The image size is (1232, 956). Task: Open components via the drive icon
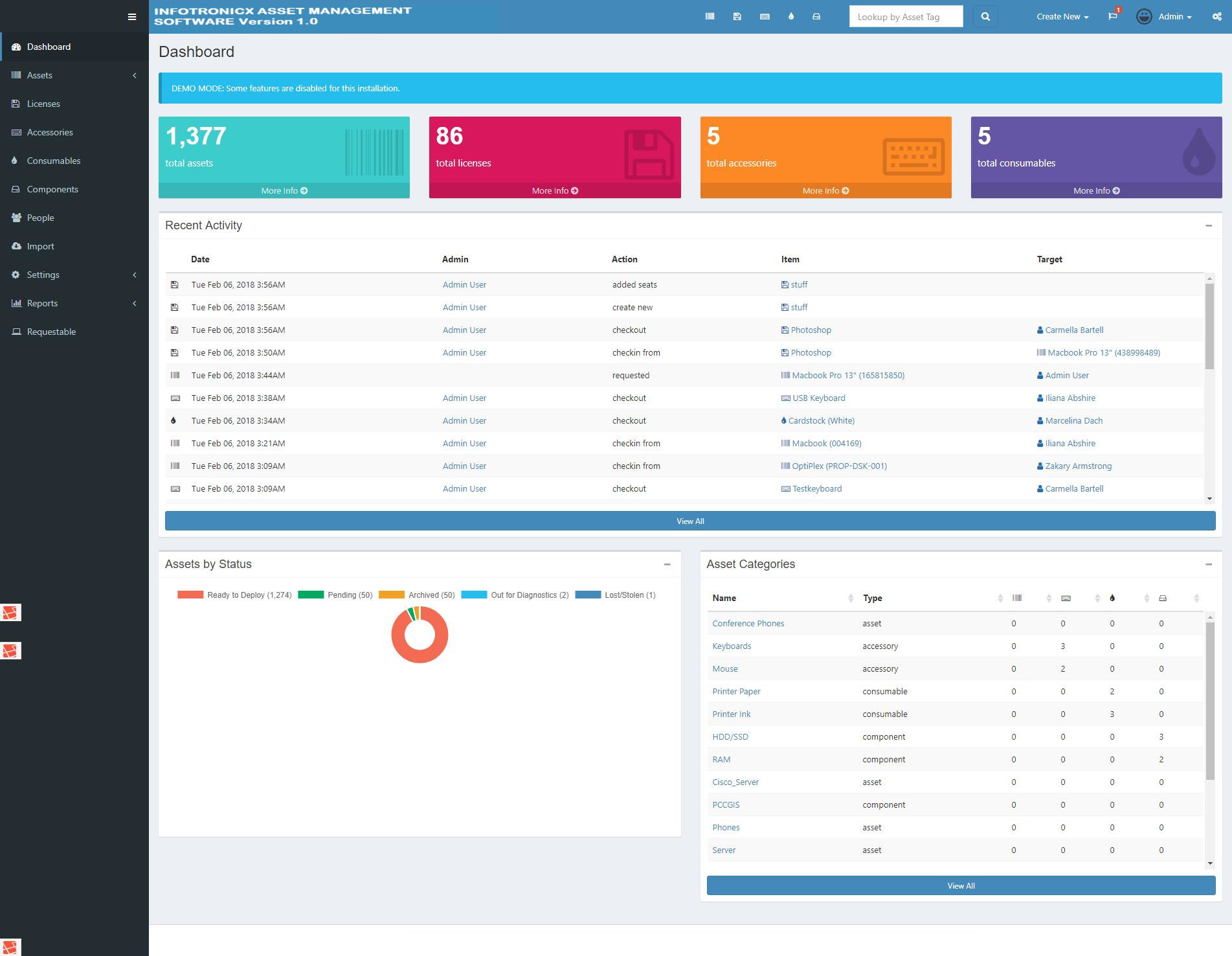click(x=816, y=16)
